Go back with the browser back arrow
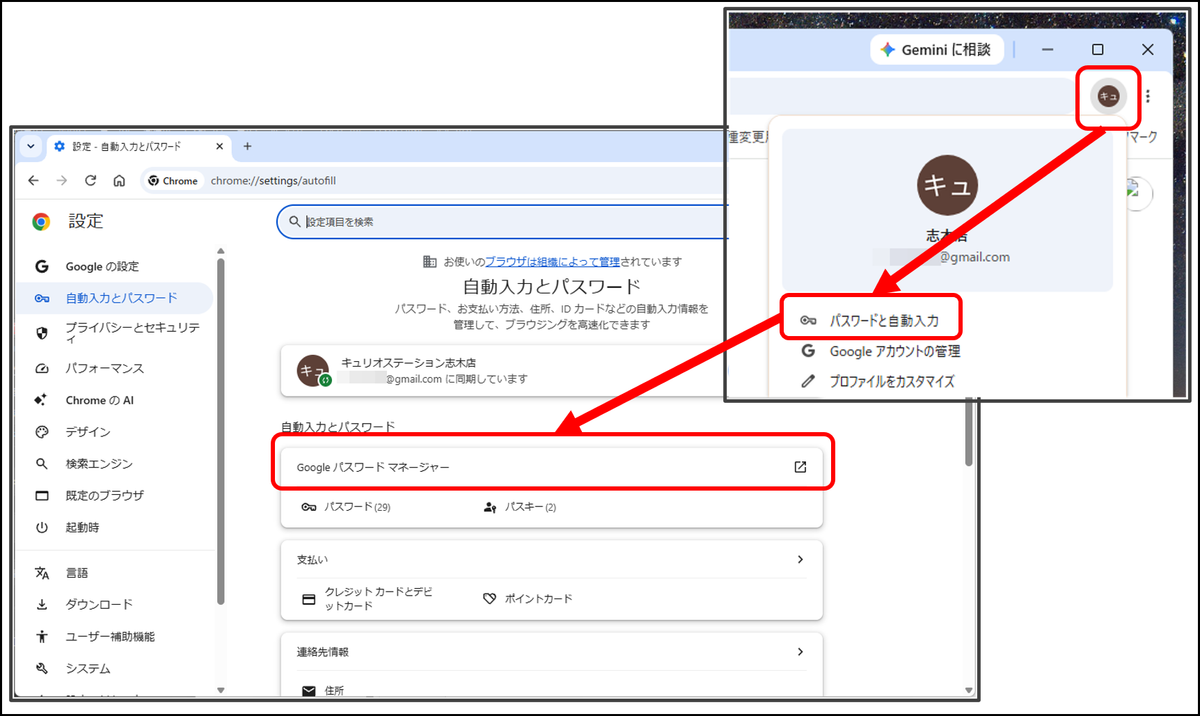 pos(33,181)
